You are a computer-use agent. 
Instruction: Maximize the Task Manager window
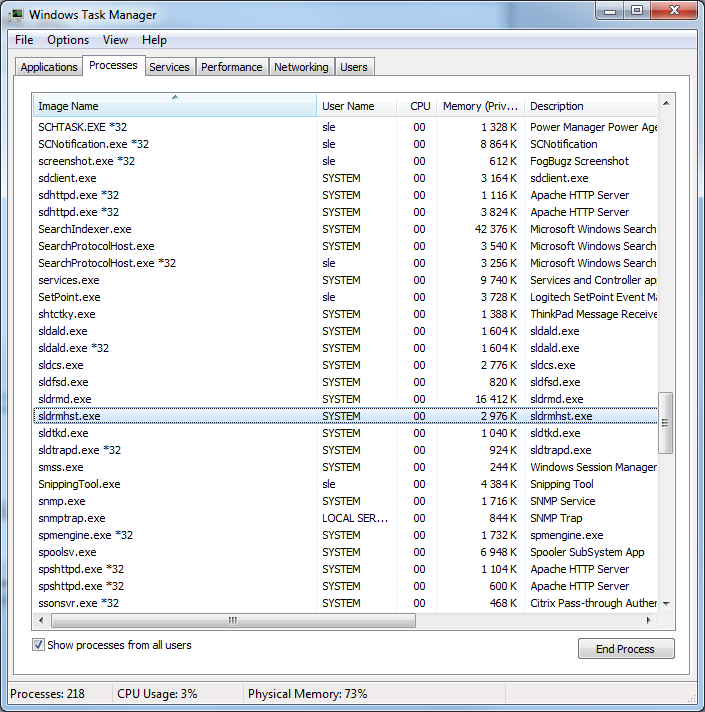(637, 10)
